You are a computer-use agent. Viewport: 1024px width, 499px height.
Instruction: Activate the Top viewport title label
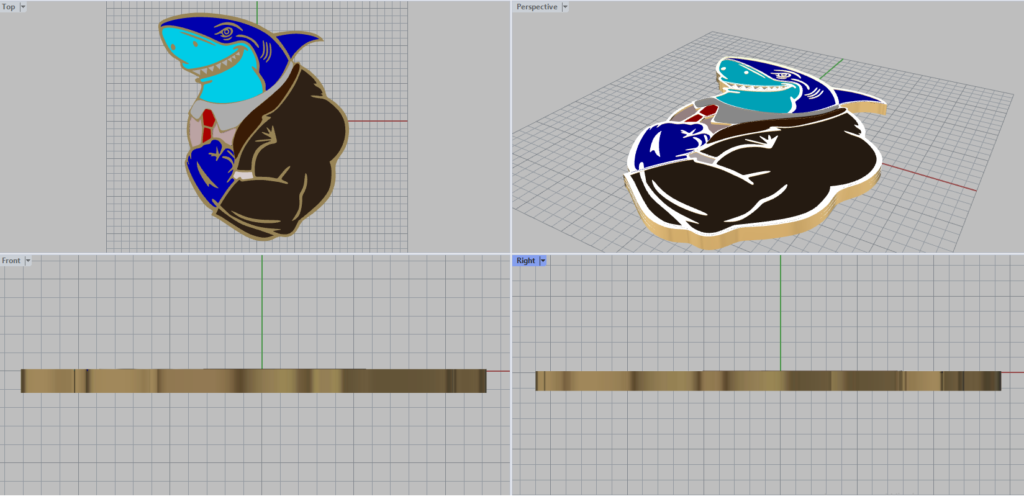[x=9, y=7]
